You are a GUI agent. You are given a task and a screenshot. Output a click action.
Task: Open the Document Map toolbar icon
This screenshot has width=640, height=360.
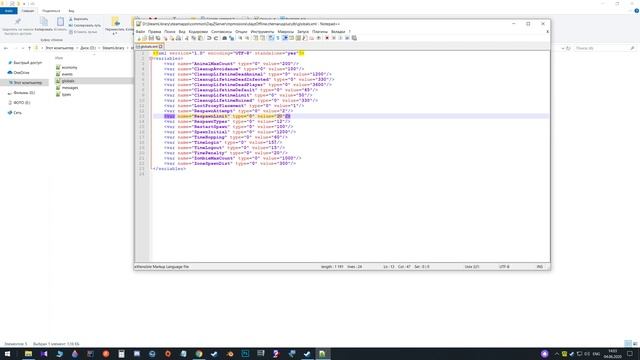tap(298, 38)
